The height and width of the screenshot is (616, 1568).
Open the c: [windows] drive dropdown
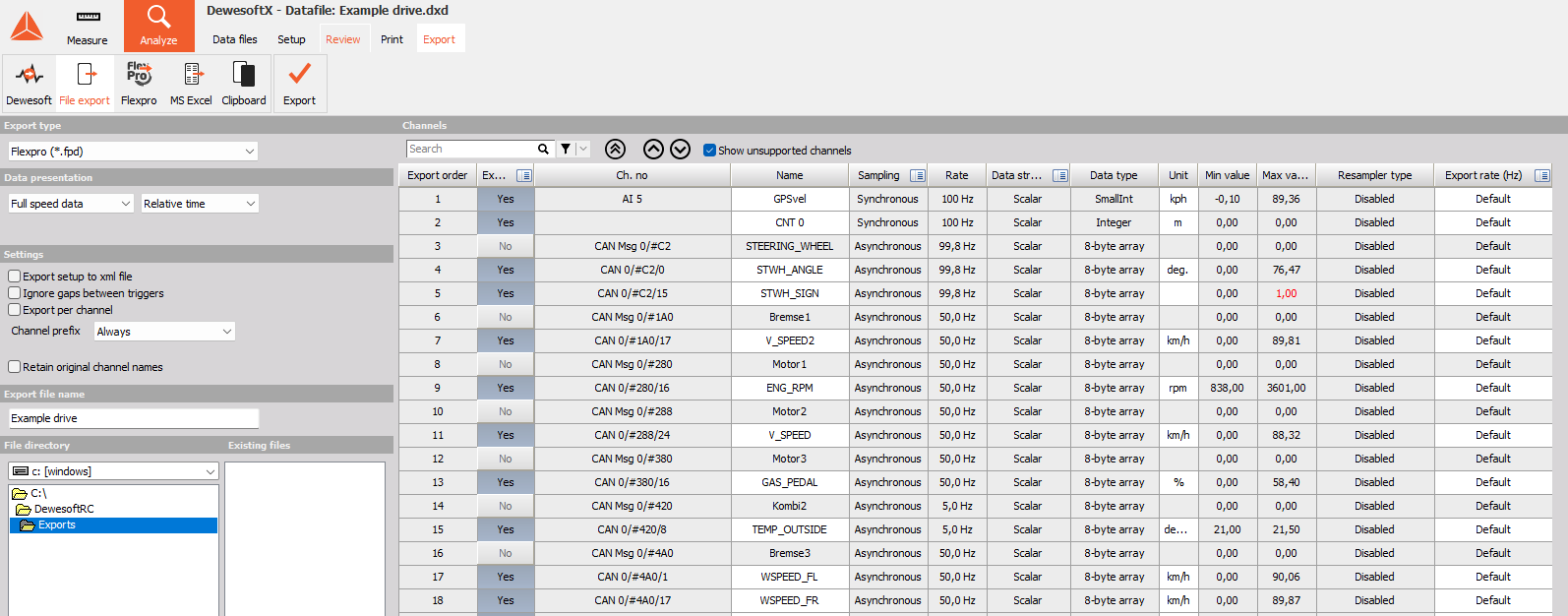click(113, 471)
